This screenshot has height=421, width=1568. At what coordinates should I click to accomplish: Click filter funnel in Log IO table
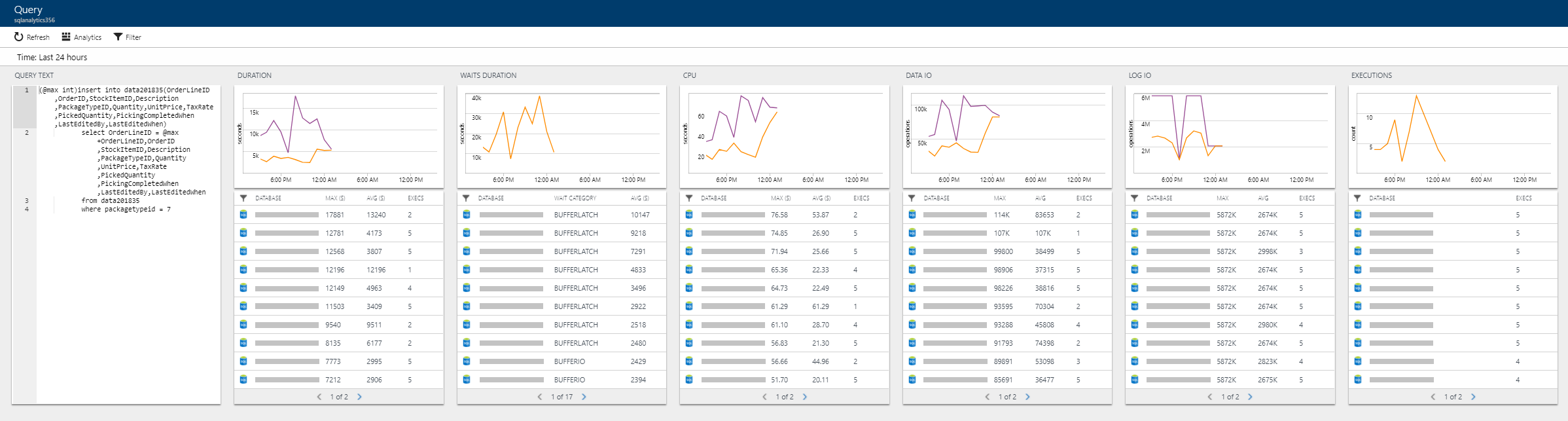[x=1134, y=198]
